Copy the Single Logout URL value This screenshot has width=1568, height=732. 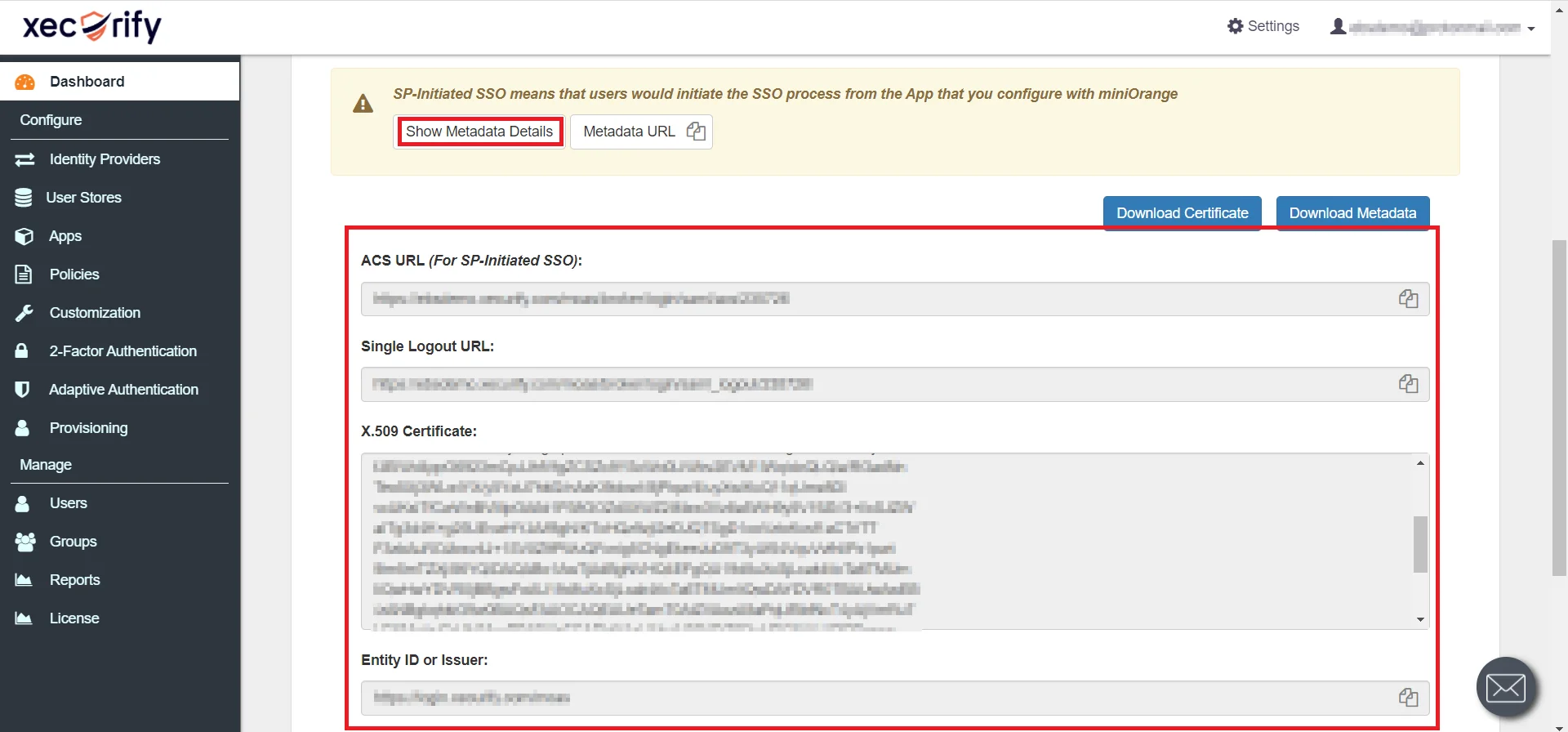pos(1407,384)
